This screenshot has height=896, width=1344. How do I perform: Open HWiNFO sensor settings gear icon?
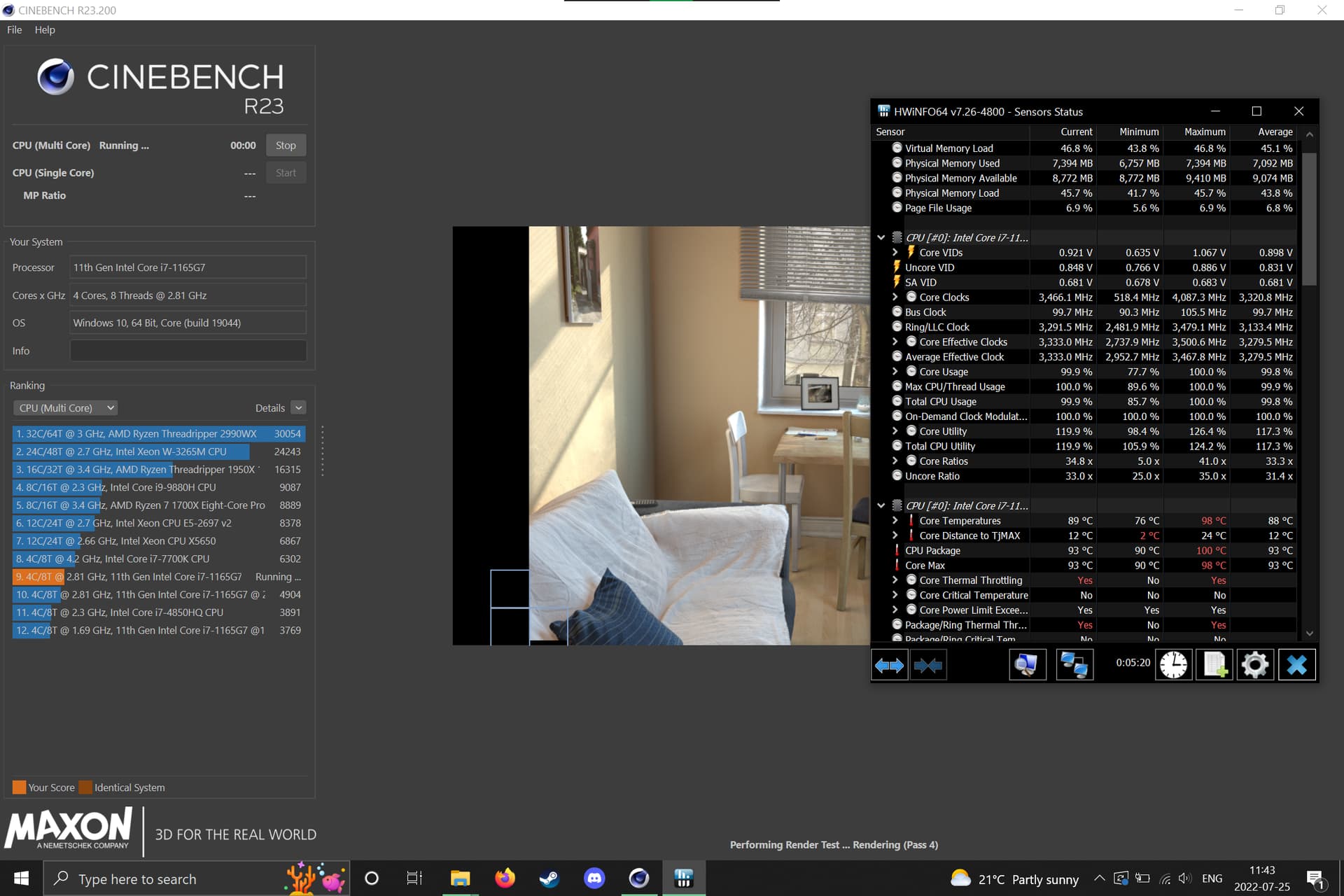tap(1254, 665)
